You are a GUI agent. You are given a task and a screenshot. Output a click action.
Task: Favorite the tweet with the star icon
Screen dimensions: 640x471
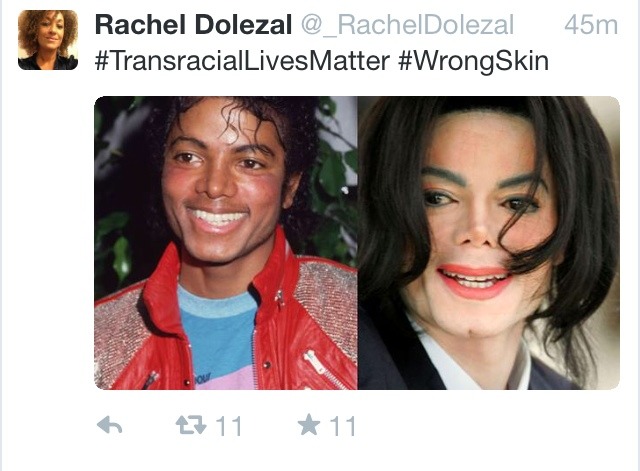(309, 424)
